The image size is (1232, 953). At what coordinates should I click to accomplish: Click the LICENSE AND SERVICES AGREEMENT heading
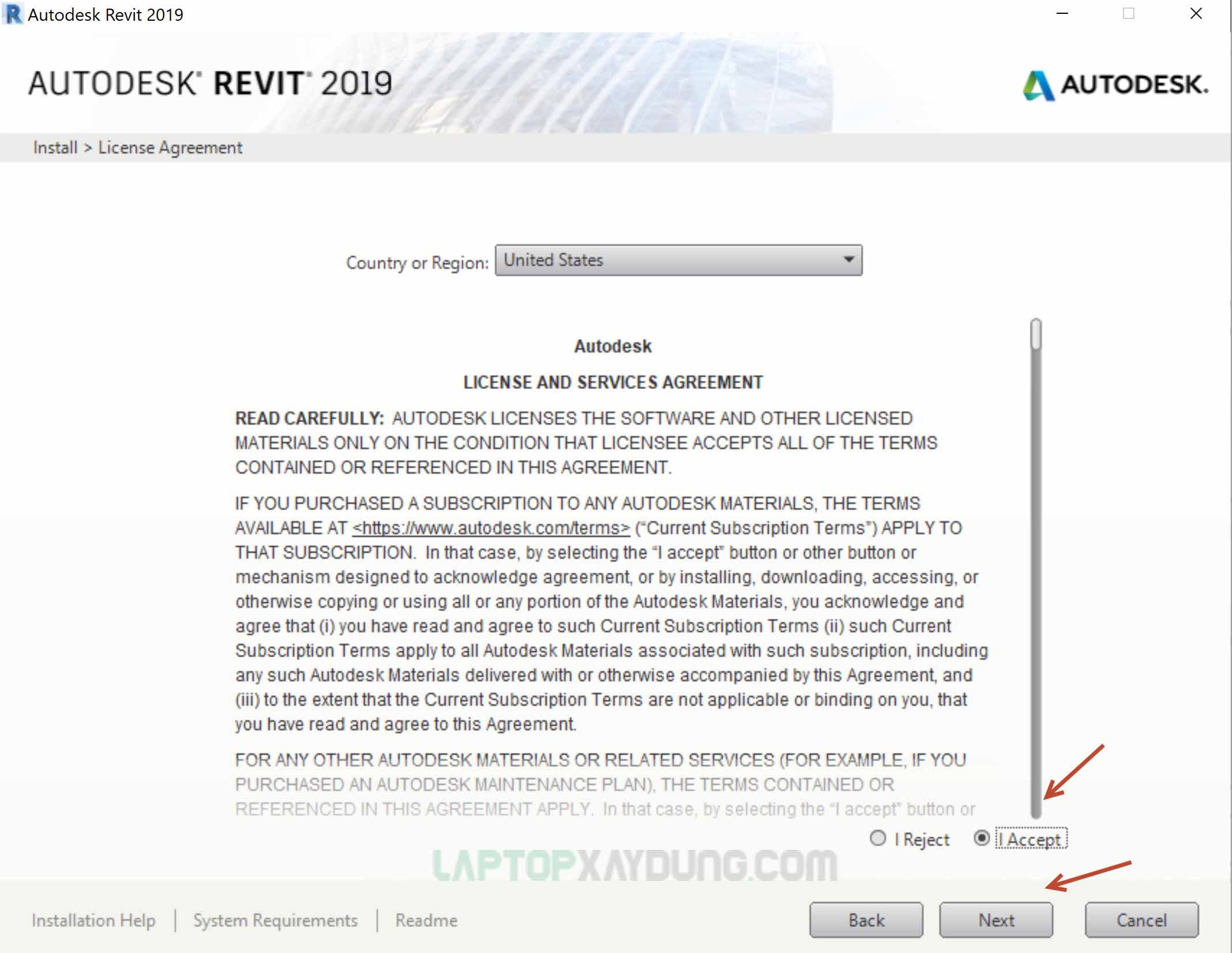click(612, 381)
